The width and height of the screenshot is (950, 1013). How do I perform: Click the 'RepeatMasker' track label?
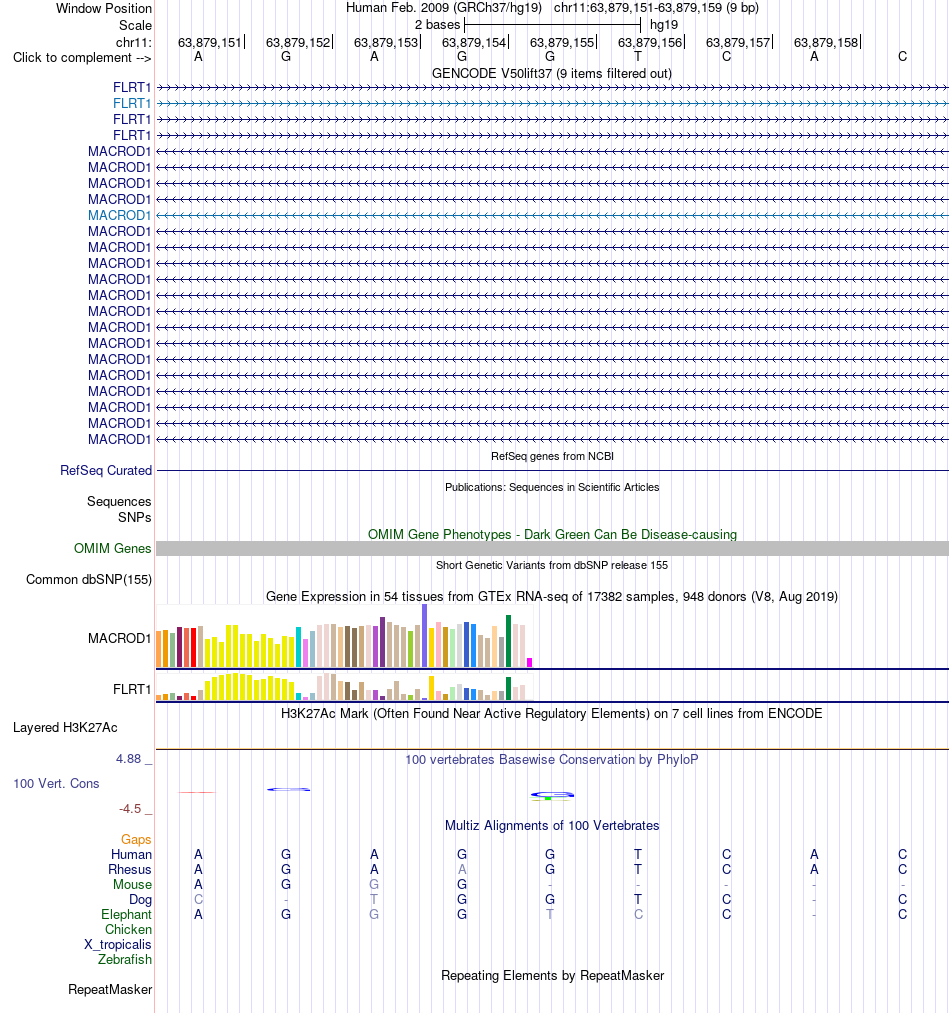pos(111,990)
